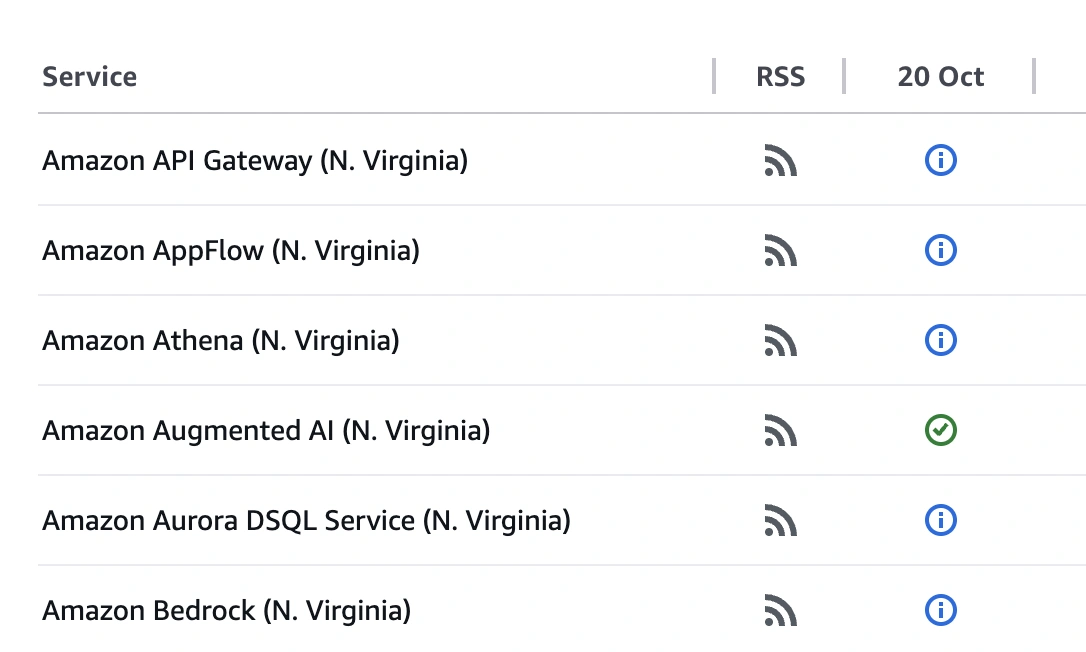Select Amazon Augmented AI service name

tap(265, 431)
